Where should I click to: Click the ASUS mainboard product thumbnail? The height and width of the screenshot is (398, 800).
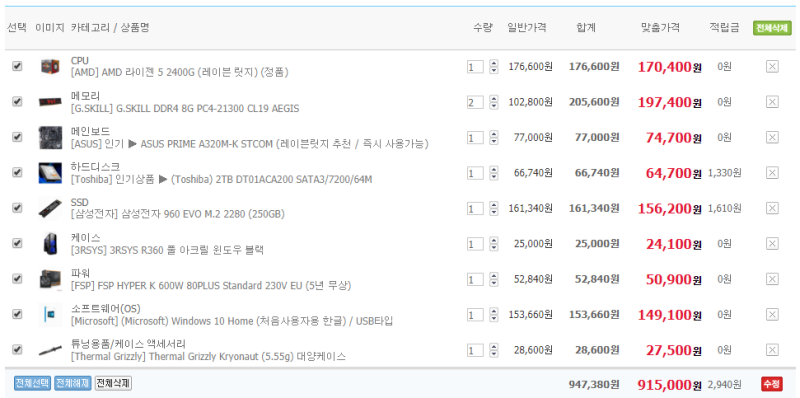pos(50,138)
